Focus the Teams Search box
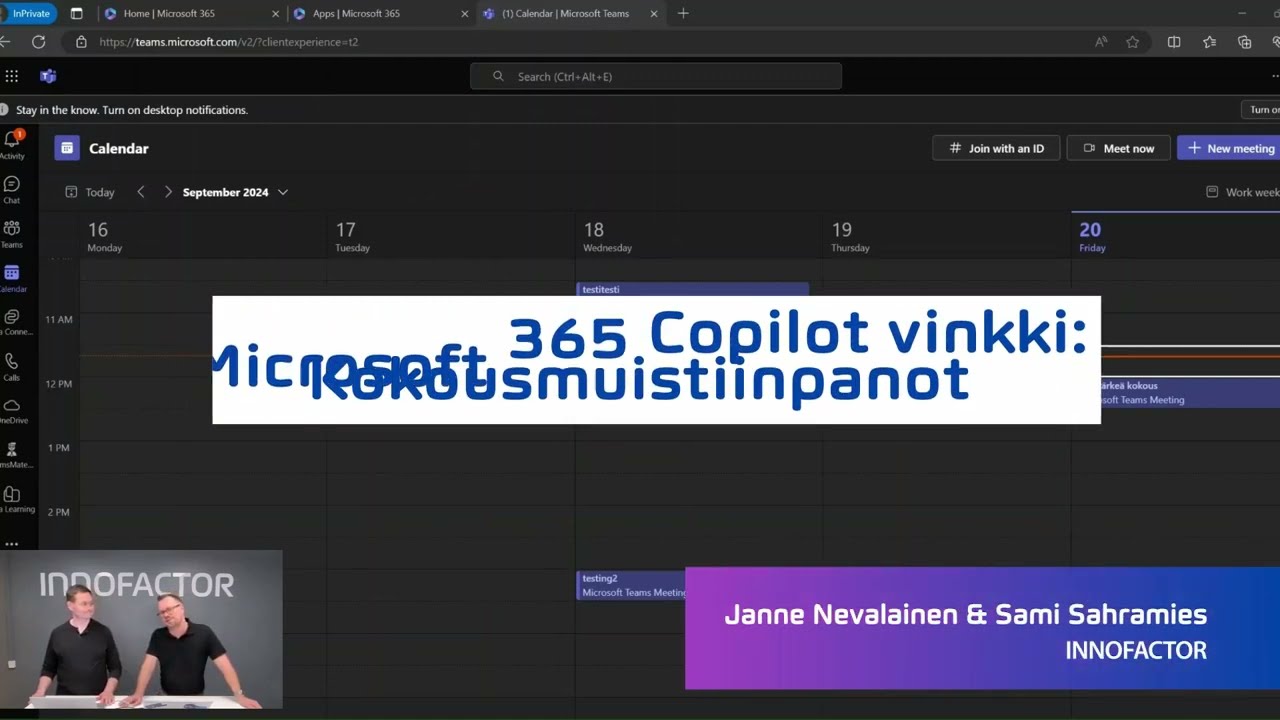 click(x=656, y=76)
